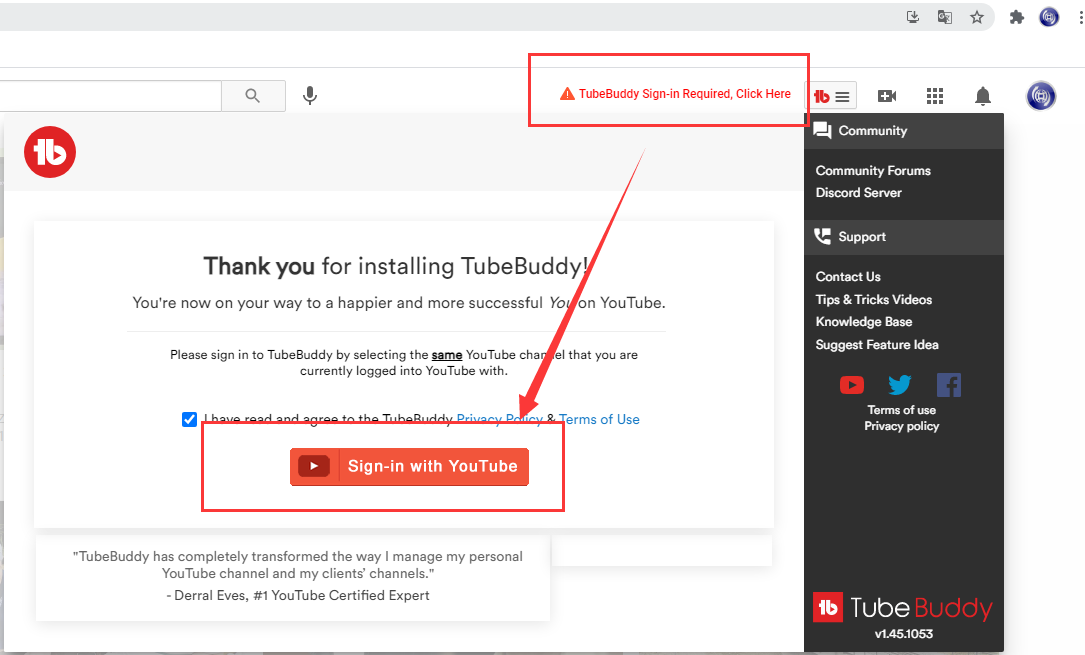Click inside the search input field

[110, 95]
